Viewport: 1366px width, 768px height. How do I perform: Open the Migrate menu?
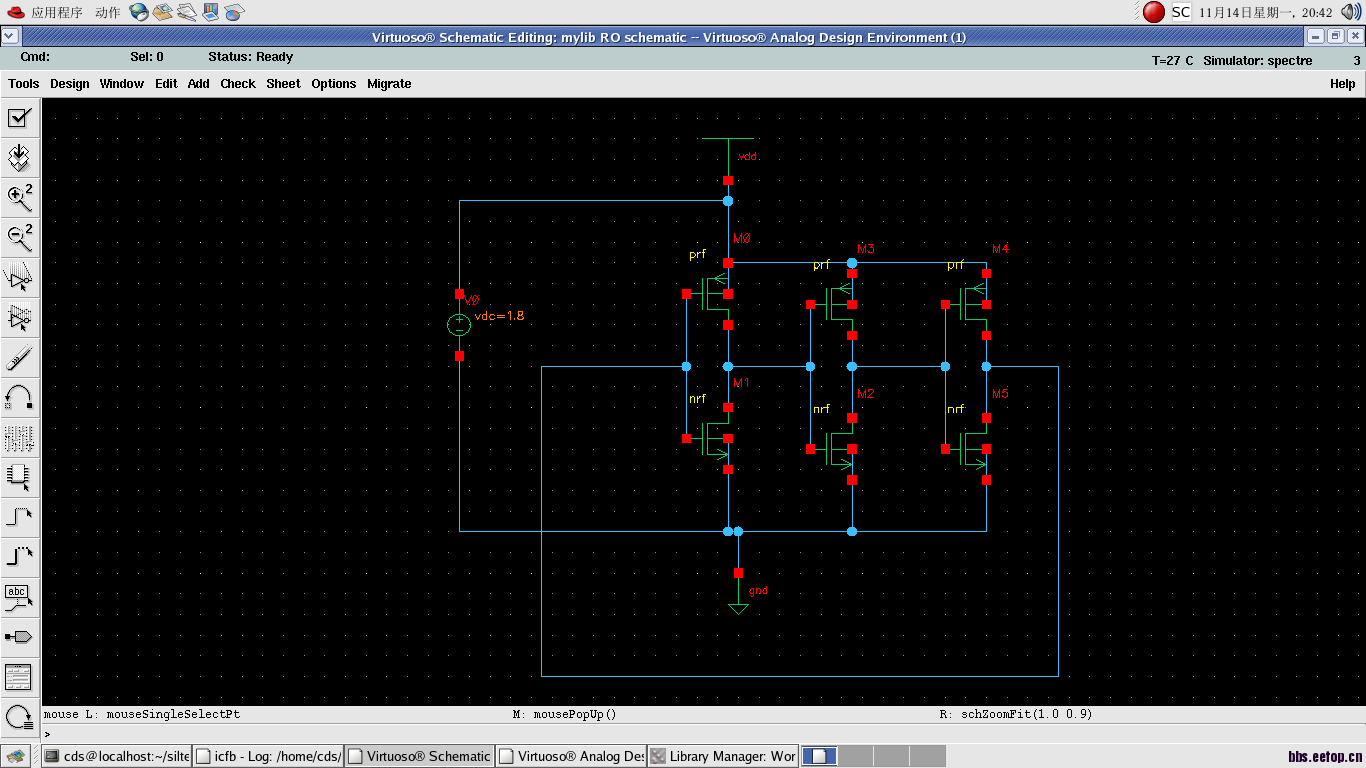click(389, 84)
